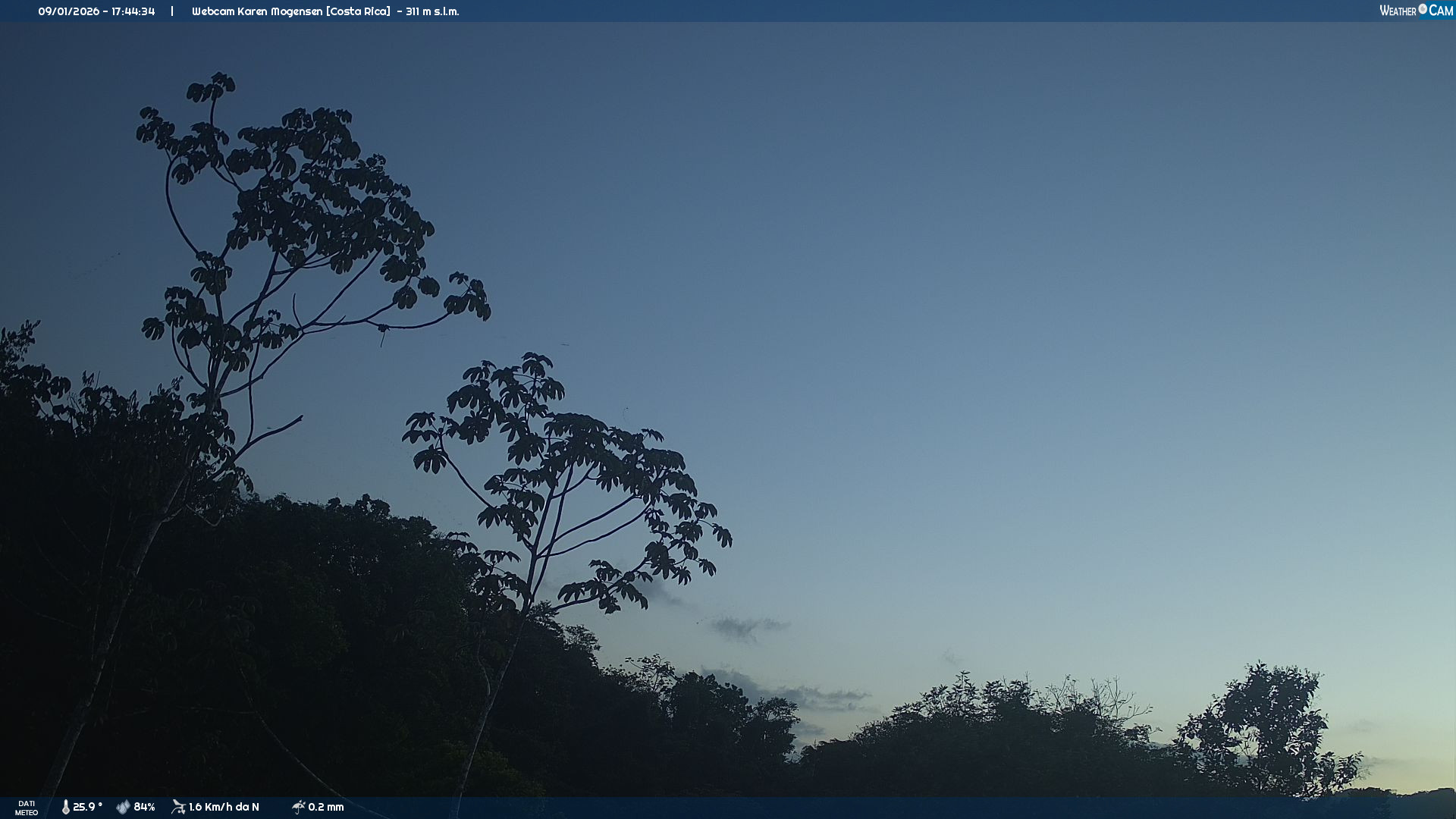The image size is (1456, 819).
Task: Click the 311 m s.l.m. altitude text
Action: point(432,11)
